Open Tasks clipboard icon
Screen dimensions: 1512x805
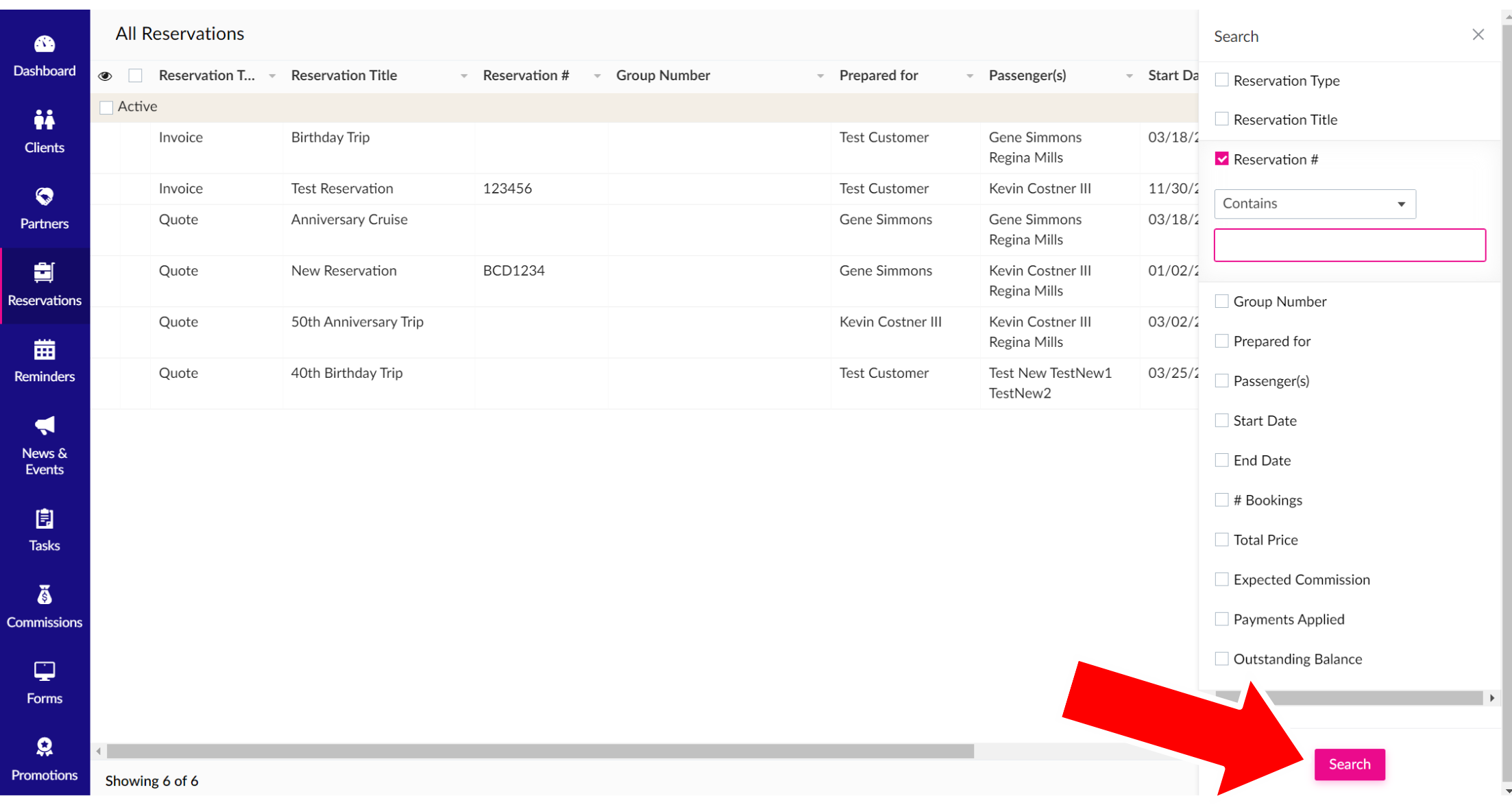tap(45, 519)
